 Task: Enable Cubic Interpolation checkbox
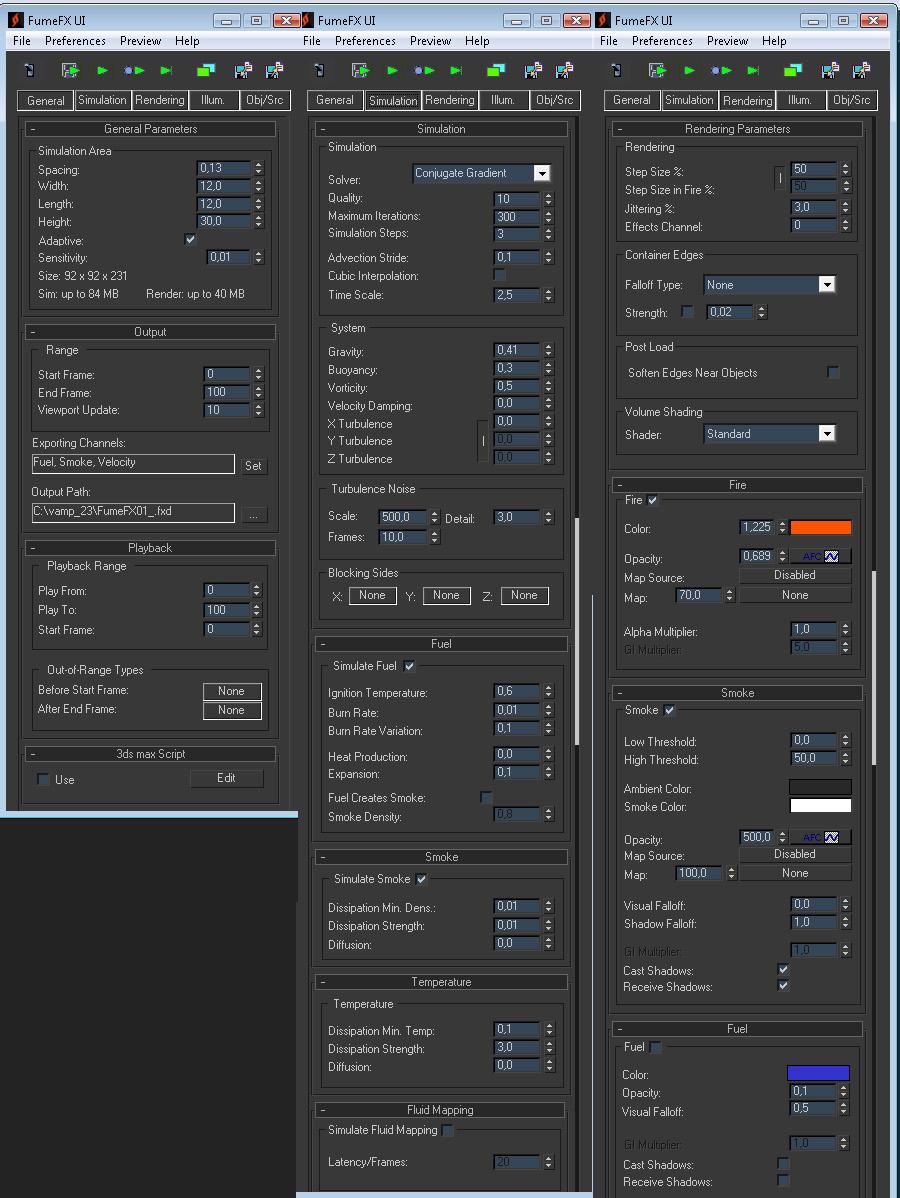click(499, 274)
